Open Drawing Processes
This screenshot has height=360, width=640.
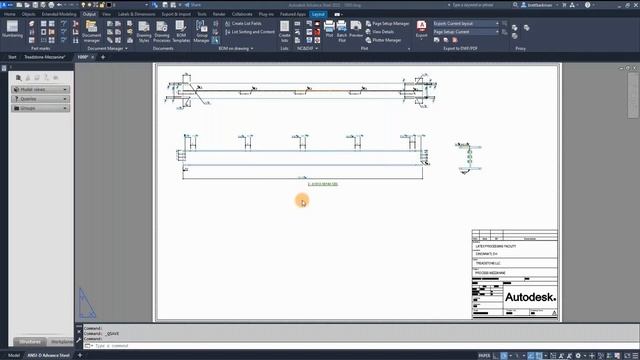[x=162, y=31]
